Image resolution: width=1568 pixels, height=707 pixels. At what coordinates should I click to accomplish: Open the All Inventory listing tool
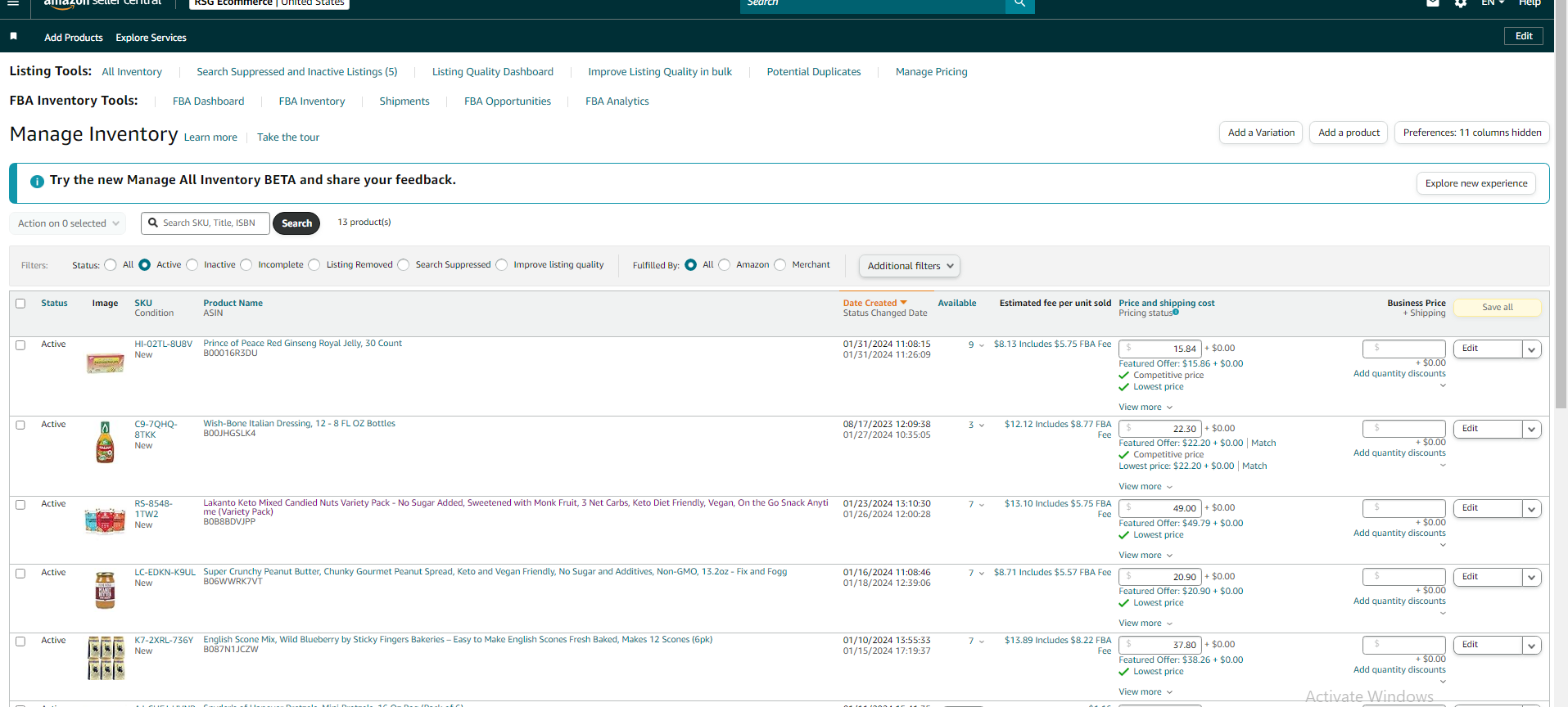click(132, 72)
